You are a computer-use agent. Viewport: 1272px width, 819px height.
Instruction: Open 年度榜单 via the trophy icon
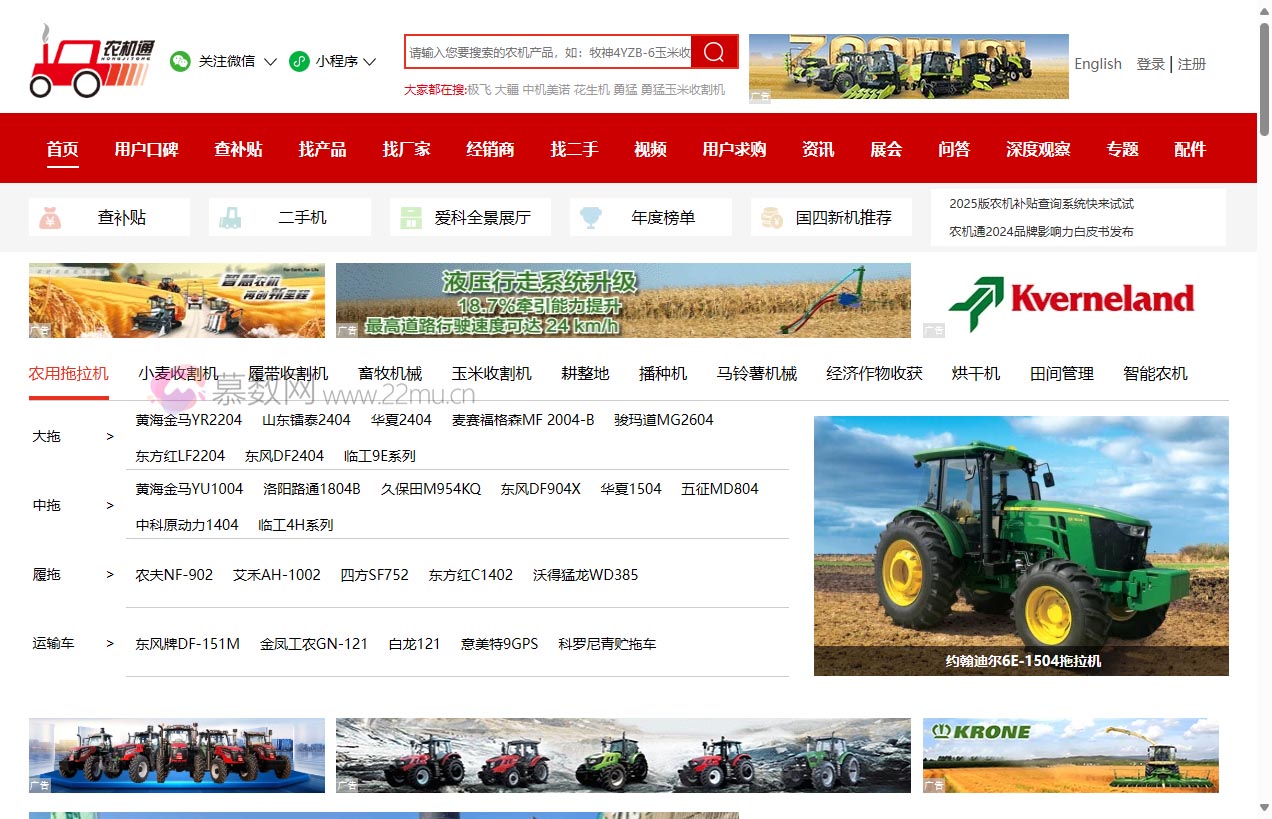(x=592, y=216)
